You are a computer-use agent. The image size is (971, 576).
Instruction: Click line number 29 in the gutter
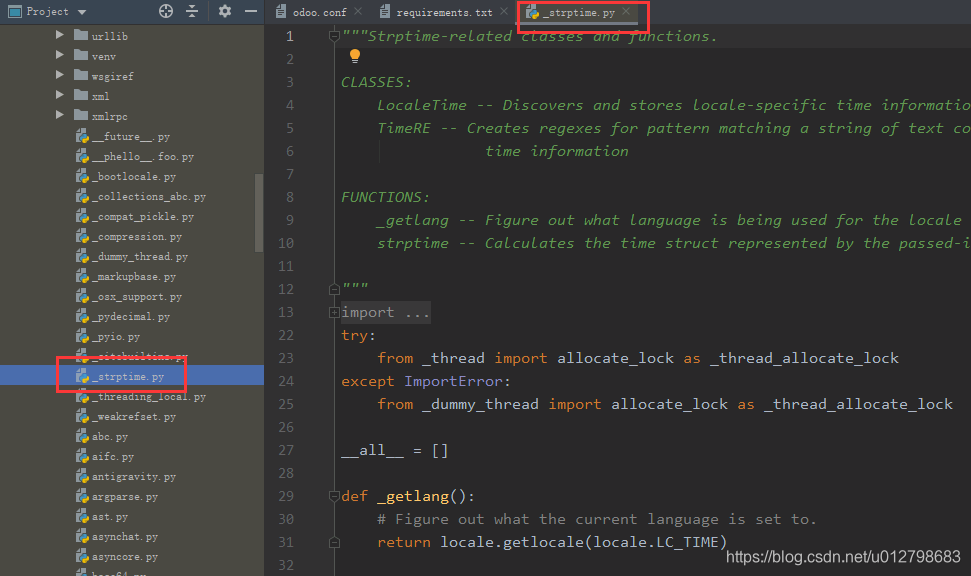pos(286,495)
